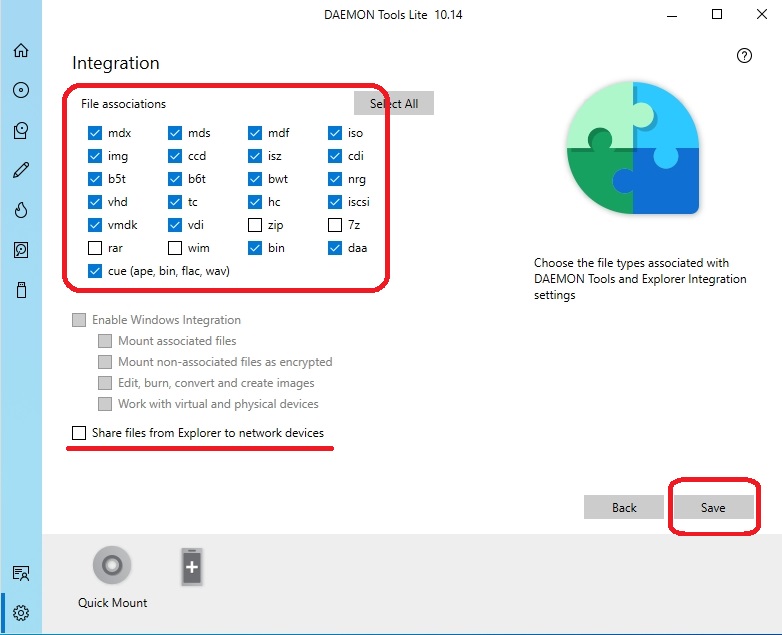Click the File associations label
Viewport: 782px width, 635px height.
123,104
